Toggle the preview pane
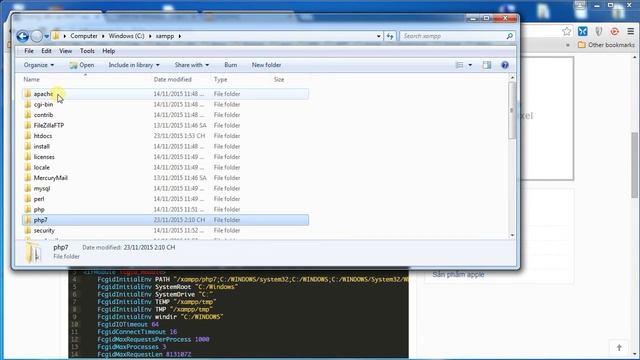Image resolution: width=640 pixels, height=360 pixels. point(487,65)
